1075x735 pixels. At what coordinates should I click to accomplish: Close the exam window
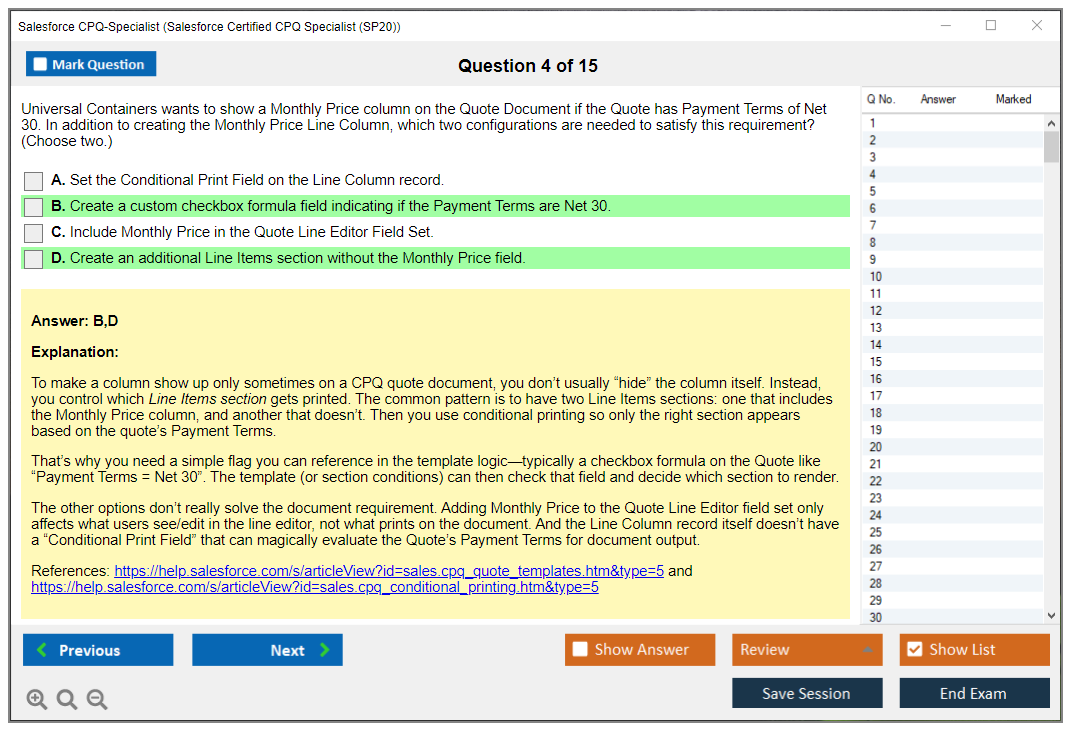pyautogui.click(x=1037, y=26)
